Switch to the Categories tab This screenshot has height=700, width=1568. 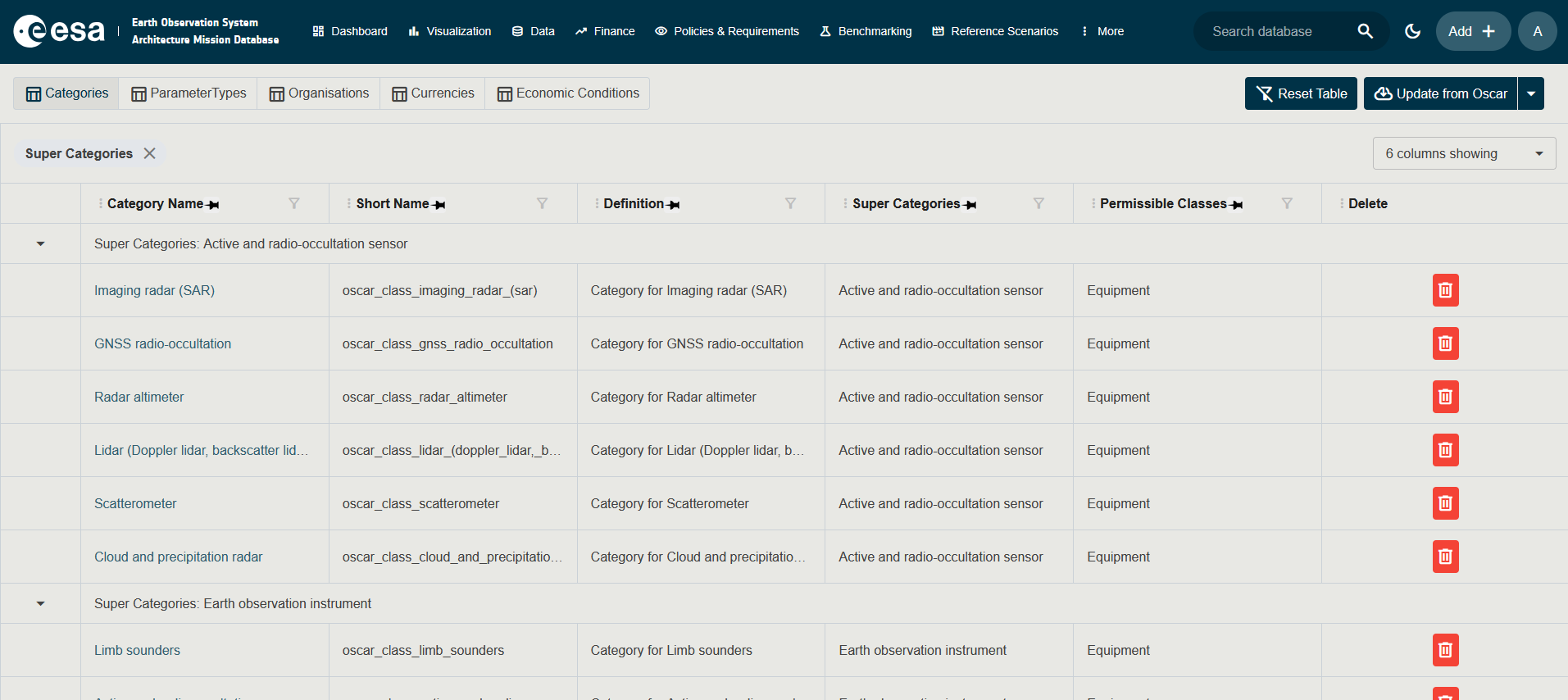(66, 93)
